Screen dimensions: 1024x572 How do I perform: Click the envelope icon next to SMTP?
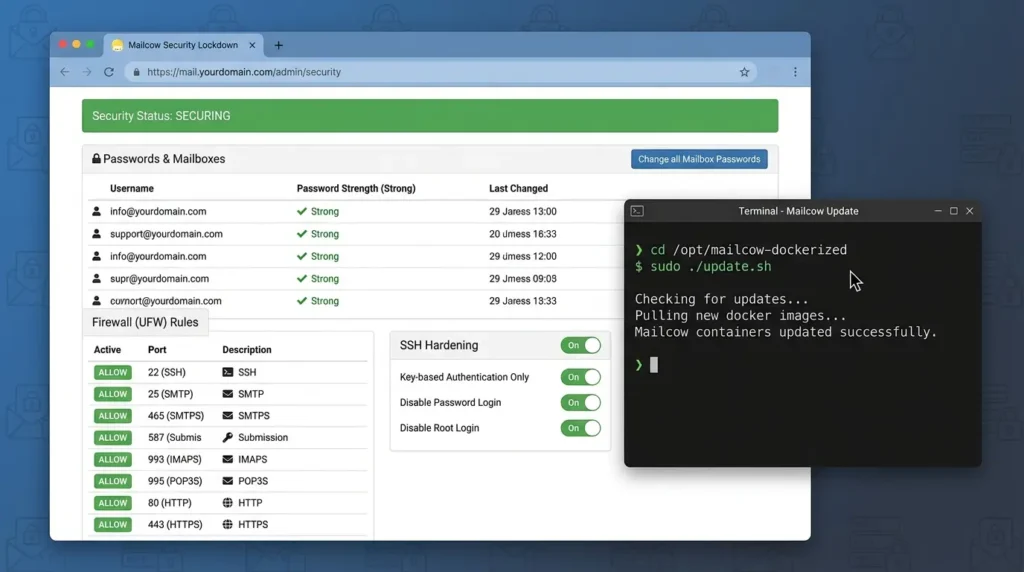[x=227, y=394]
